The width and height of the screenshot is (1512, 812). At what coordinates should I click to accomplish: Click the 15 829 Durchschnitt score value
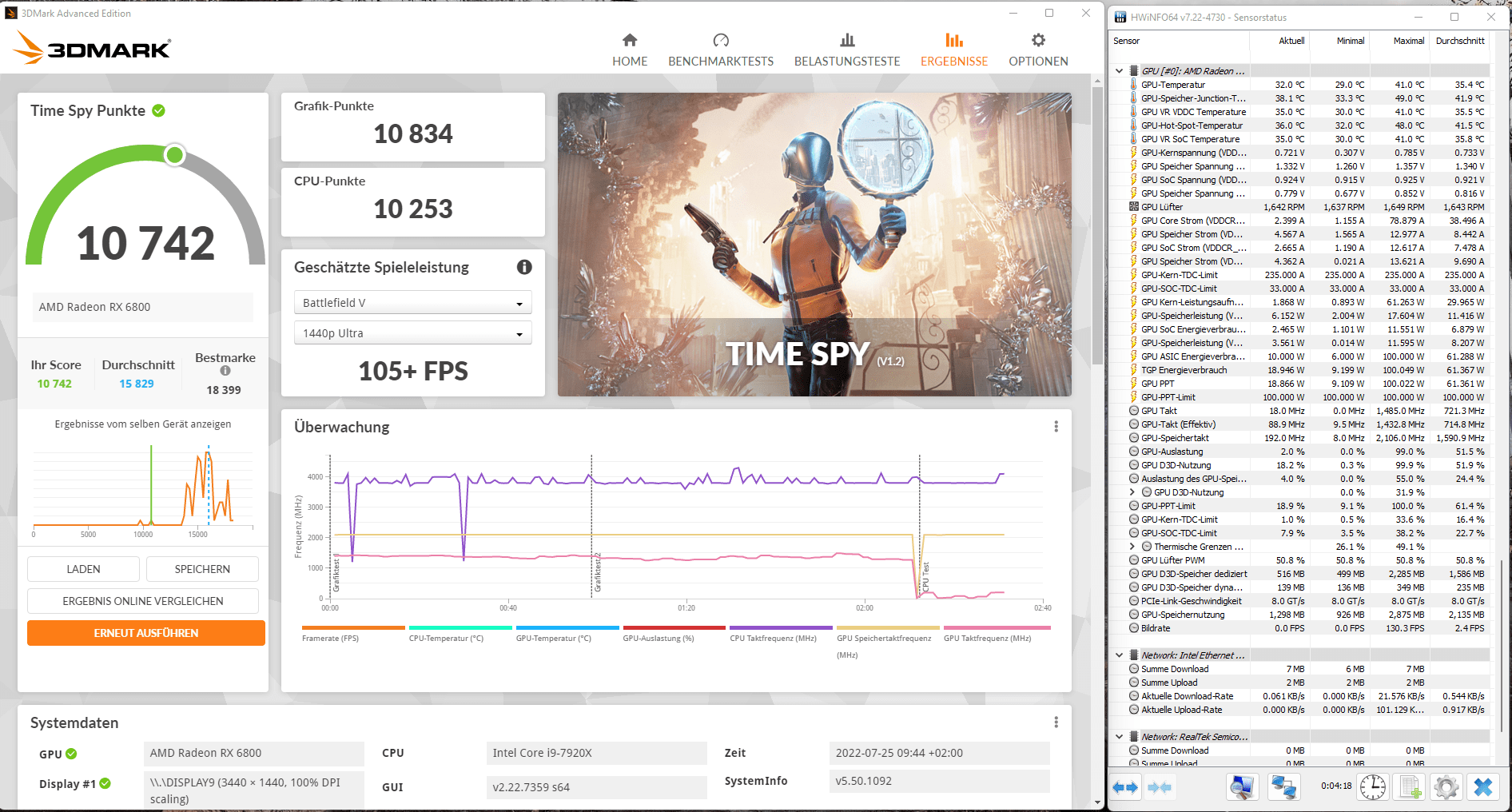(x=137, y=384)
